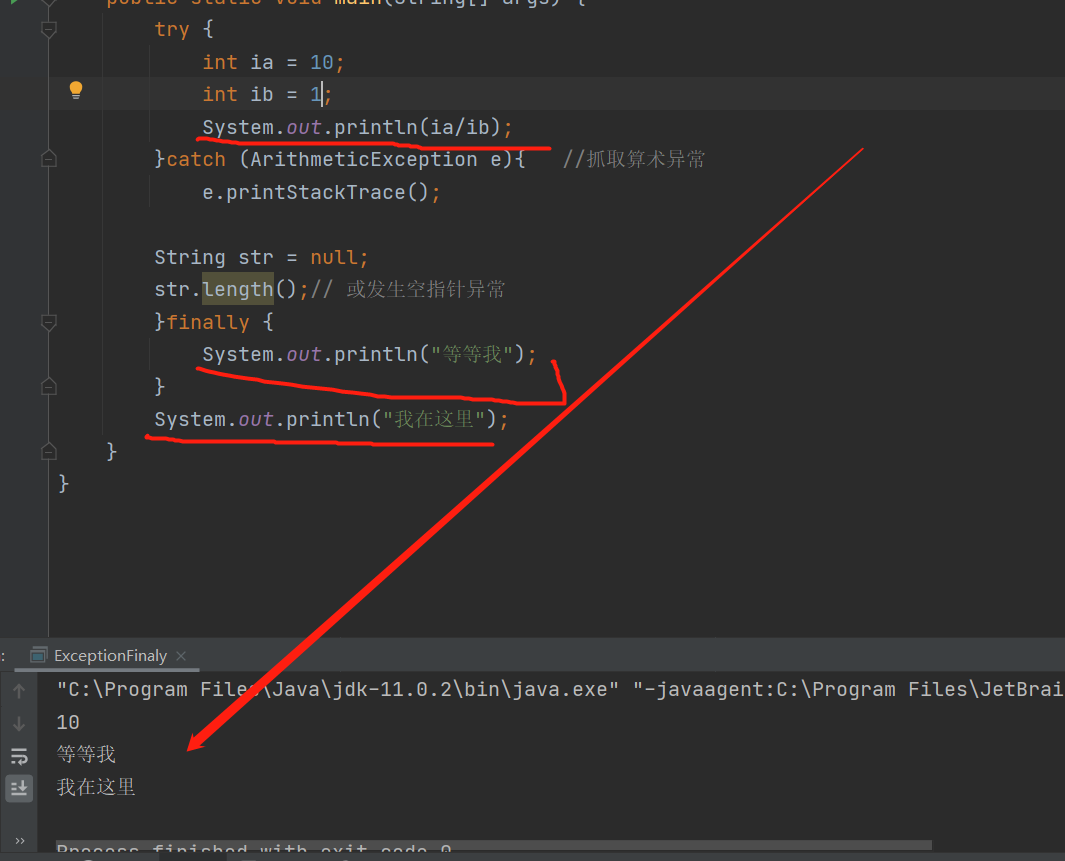This screenshot has height=861, width=1065.
Task: Click the console output line 10
Action: click(68, 722)
